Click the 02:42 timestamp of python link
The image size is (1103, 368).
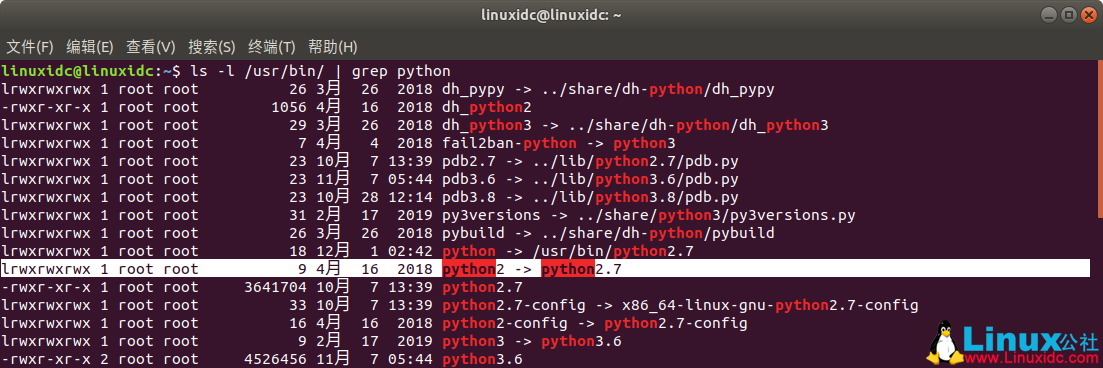click(412, 251)
